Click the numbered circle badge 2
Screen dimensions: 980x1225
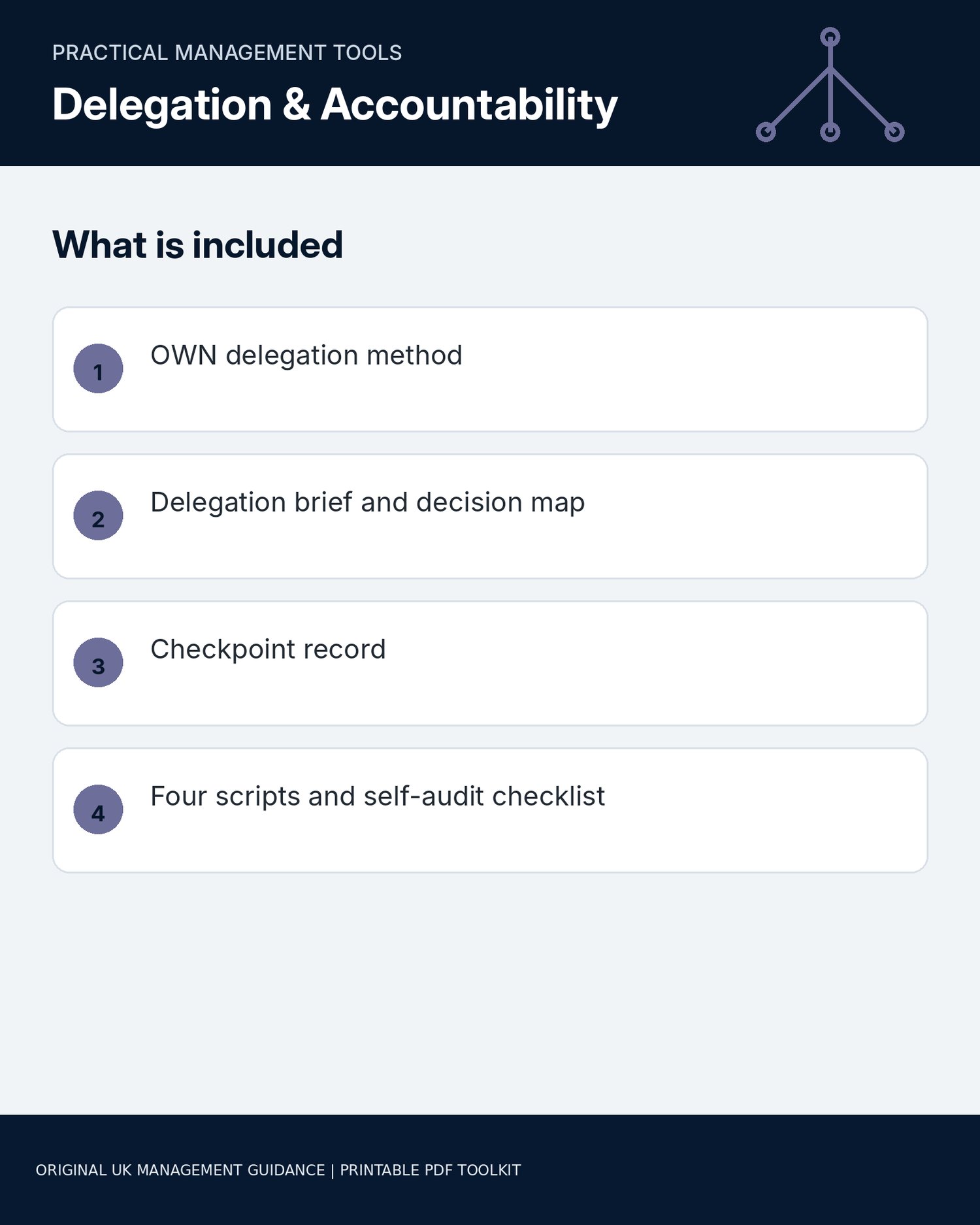pyautogui.click(x=98, y=515)
